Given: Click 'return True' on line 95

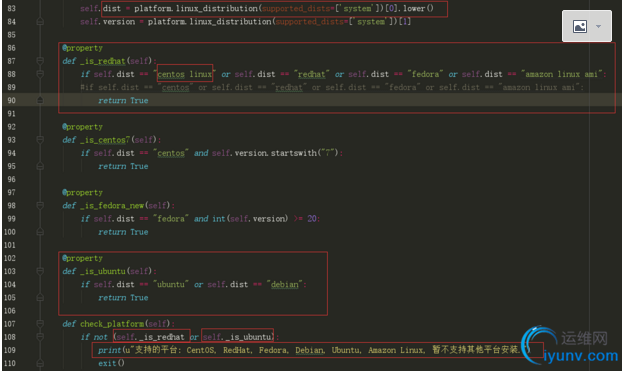Looking at the screenshot, I should (123, 166).
